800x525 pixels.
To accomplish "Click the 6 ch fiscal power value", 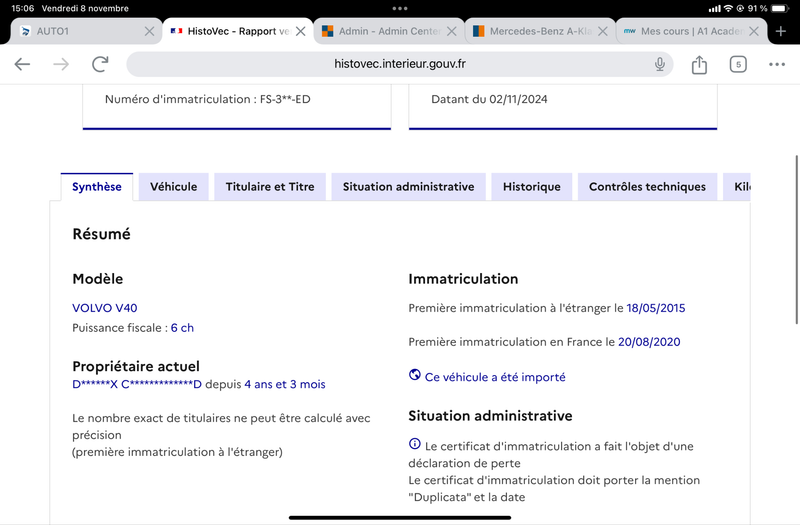I will [x=182, y=328].
